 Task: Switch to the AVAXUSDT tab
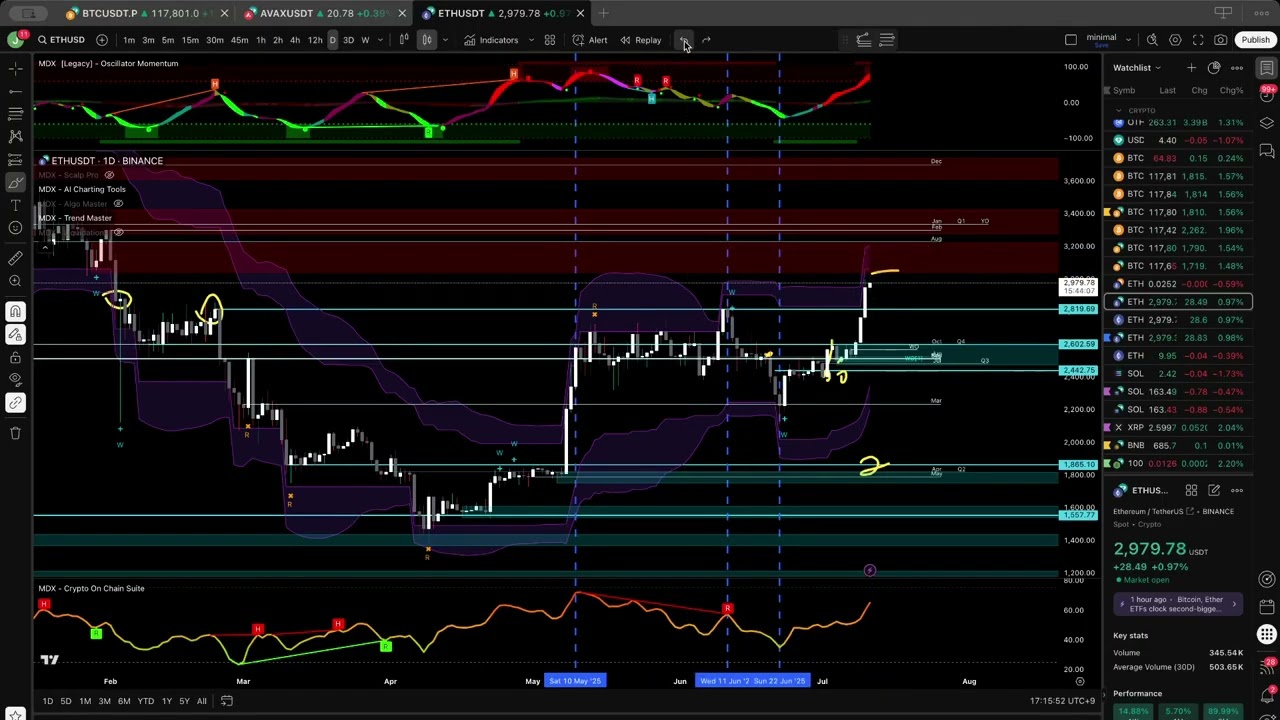pyautogui.click(x=325, y=13)
